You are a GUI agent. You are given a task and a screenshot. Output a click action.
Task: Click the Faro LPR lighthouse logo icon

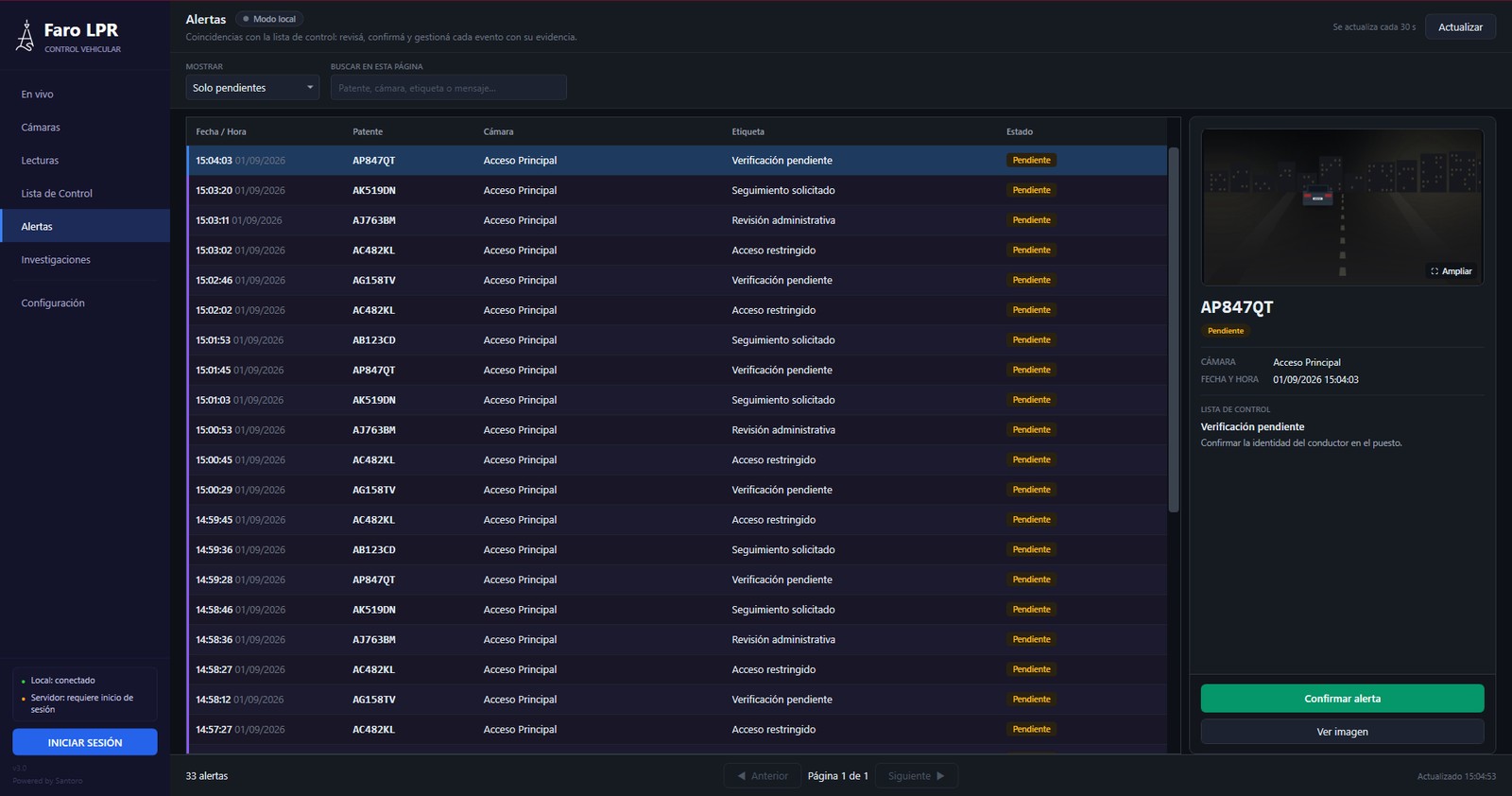point(26,36)
